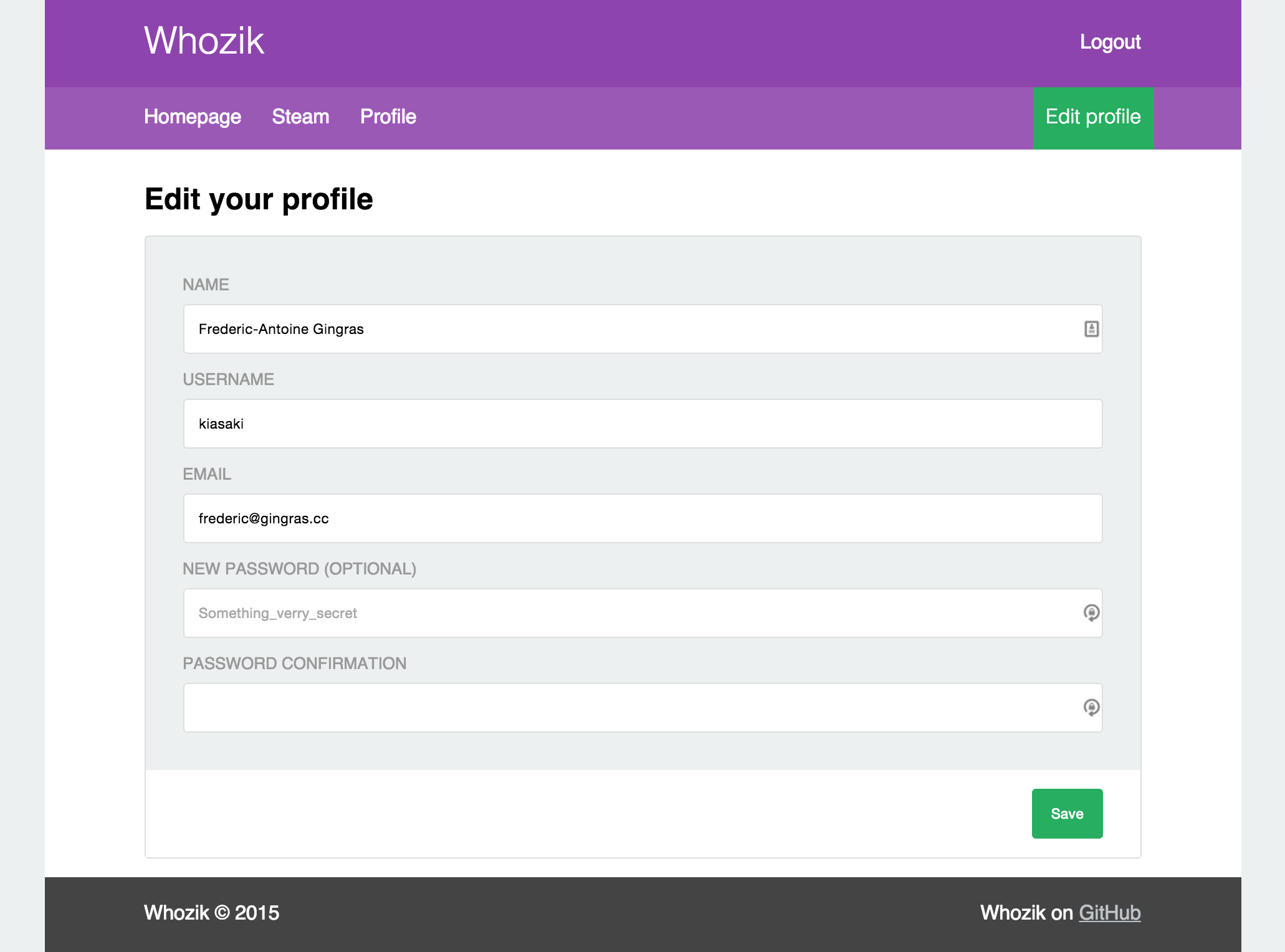Open the Profile nav item
This screenshot has width=1285, height=952.
coord(388,117)
